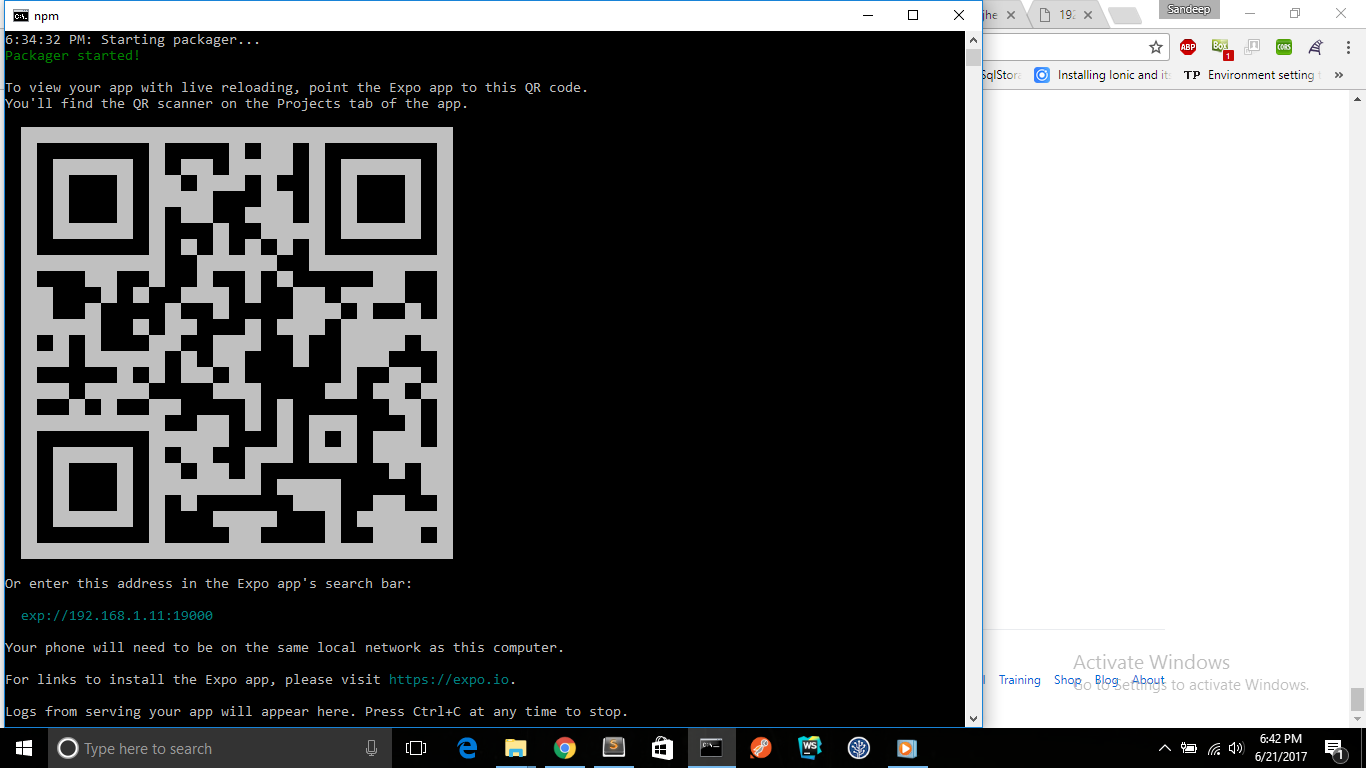Show hidden system tray icons chevron
Screen dimensions: 1366x768
(x=1164, y=748)
